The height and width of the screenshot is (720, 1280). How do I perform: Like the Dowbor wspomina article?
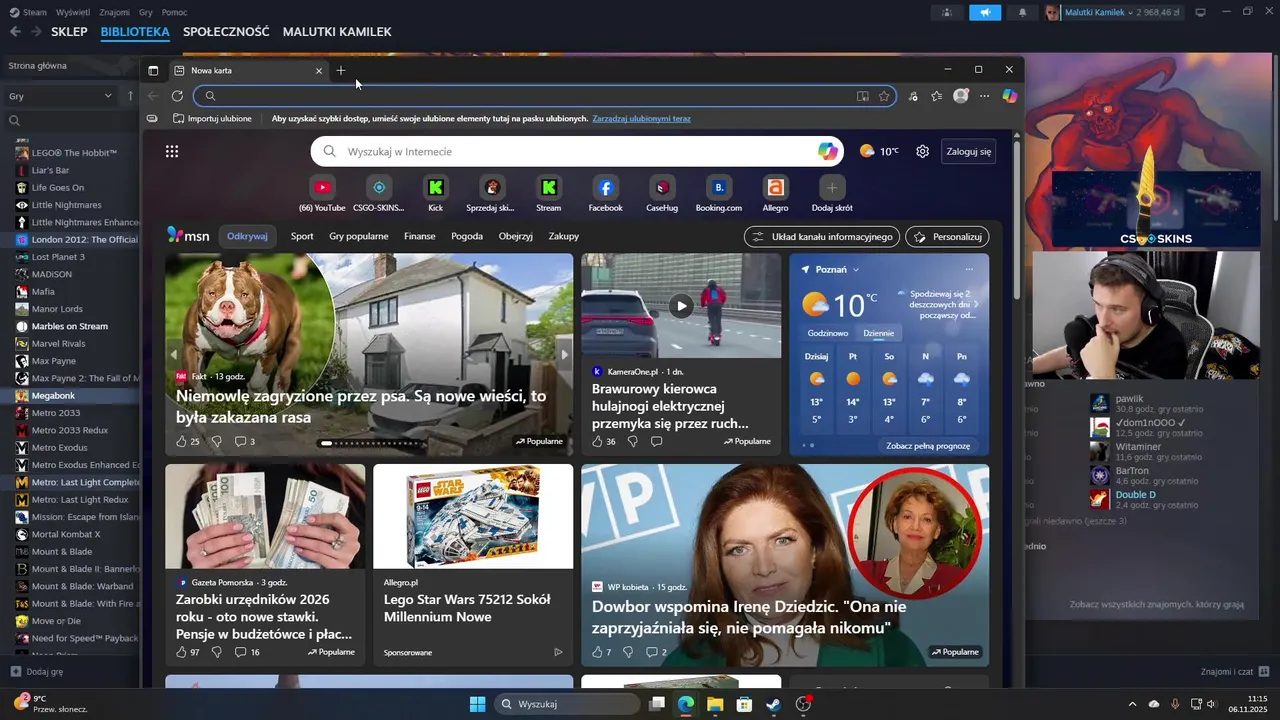pyautogui.click(x=598, y=652)
